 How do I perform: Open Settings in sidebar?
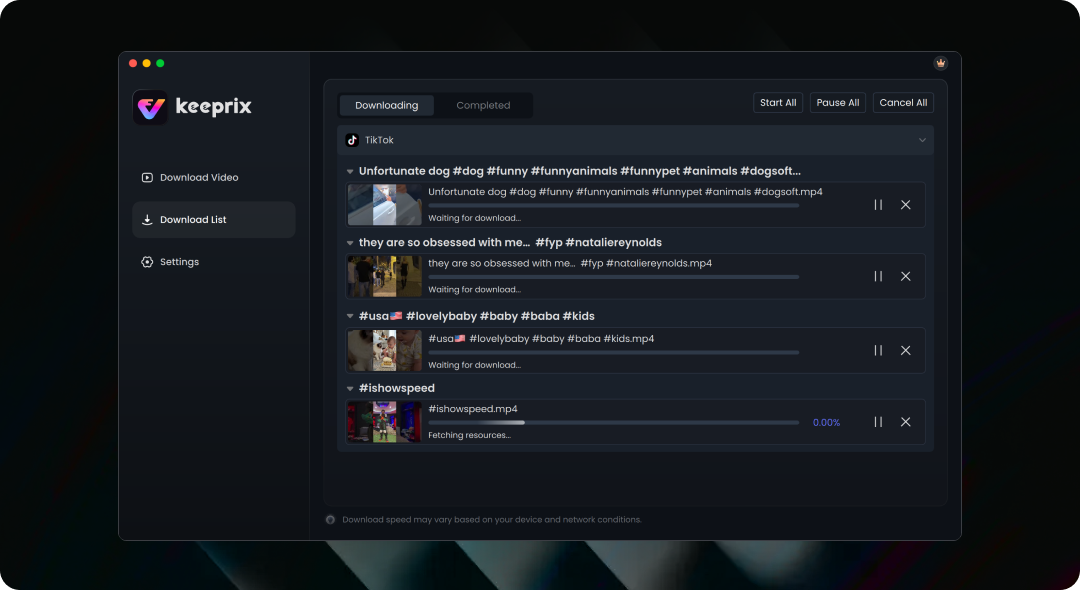214,262
